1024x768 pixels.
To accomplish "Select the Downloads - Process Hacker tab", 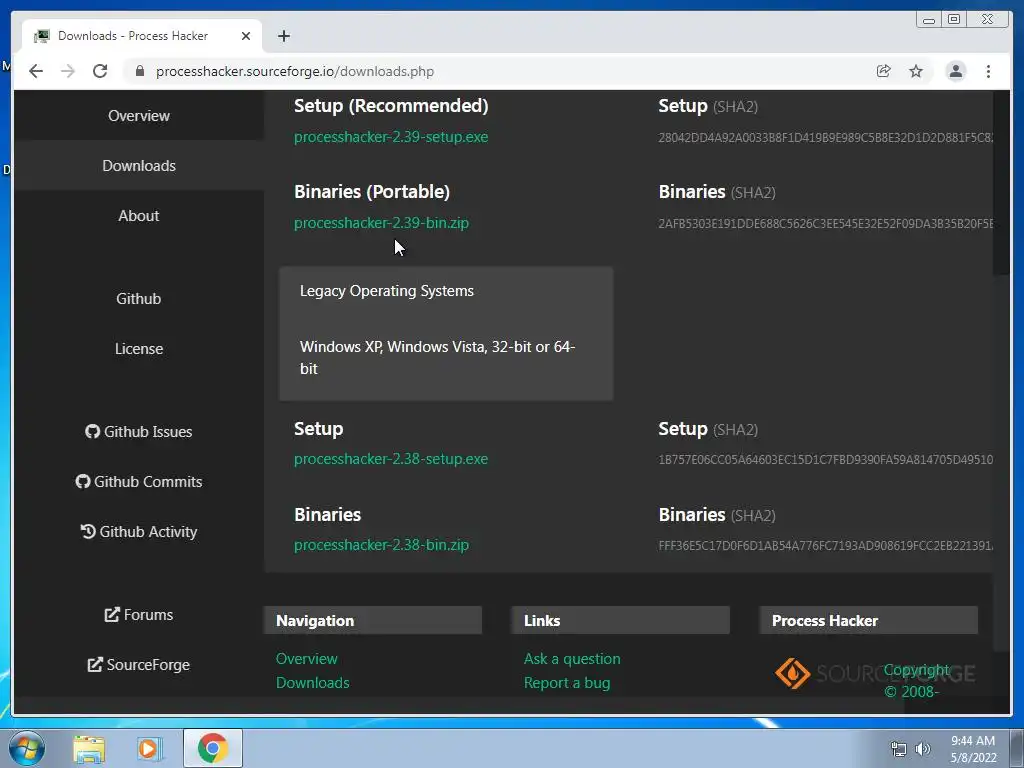I will [142, 36].
